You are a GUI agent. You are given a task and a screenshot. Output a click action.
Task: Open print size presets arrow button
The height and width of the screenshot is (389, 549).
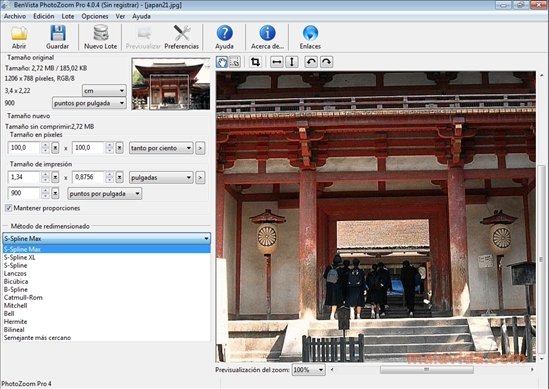(200, 178)
